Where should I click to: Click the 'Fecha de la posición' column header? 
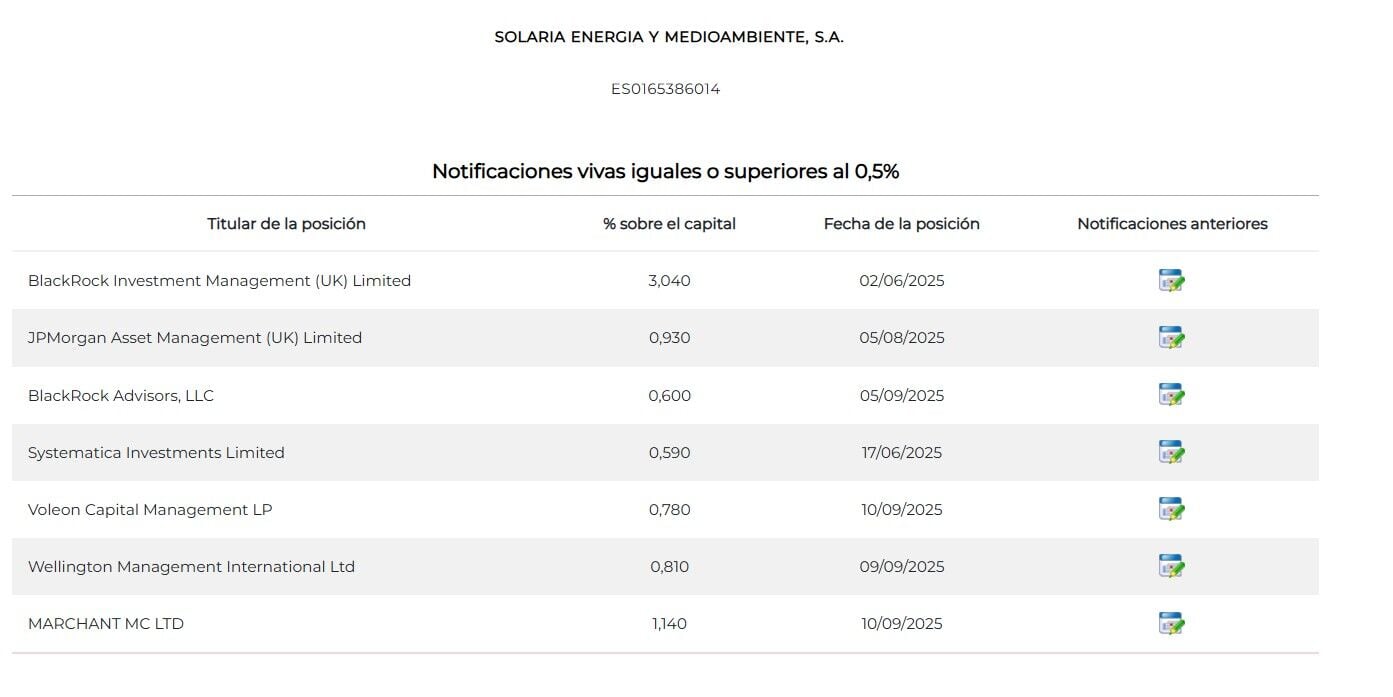click(901, 224)
